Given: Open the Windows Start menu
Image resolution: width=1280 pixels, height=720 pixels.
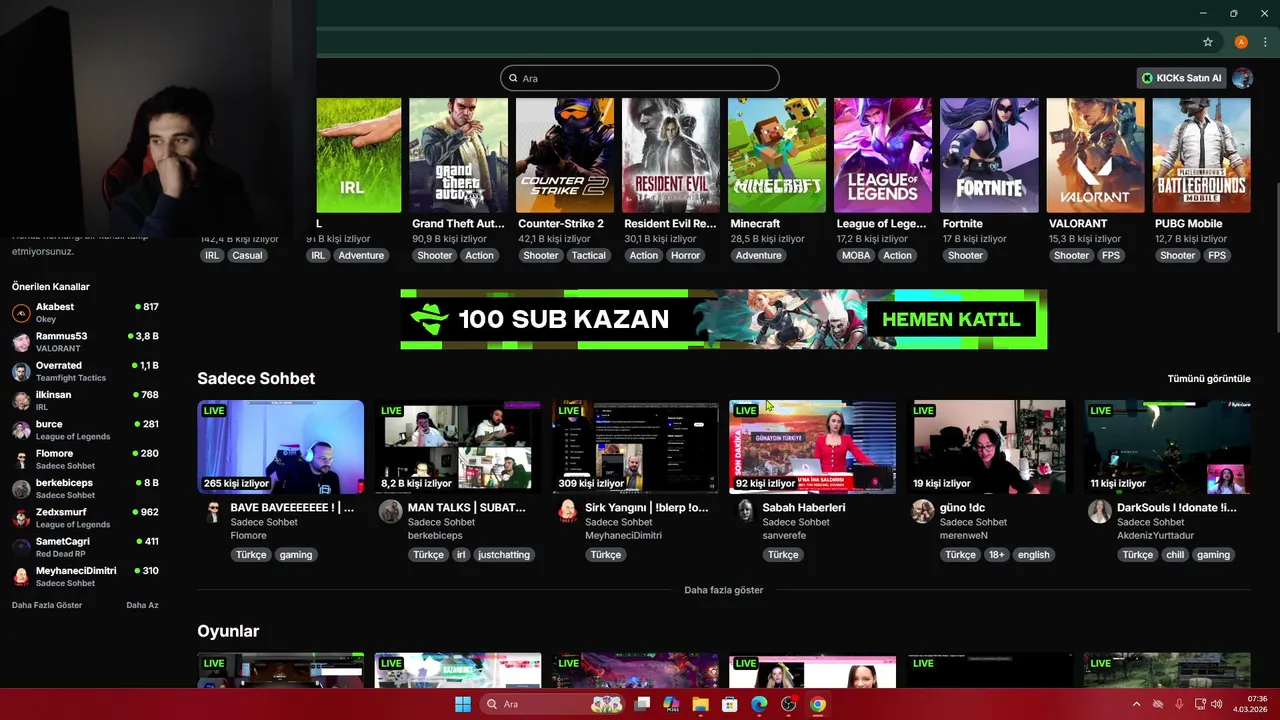Looking at the screenshot, I should coord(463,704).
